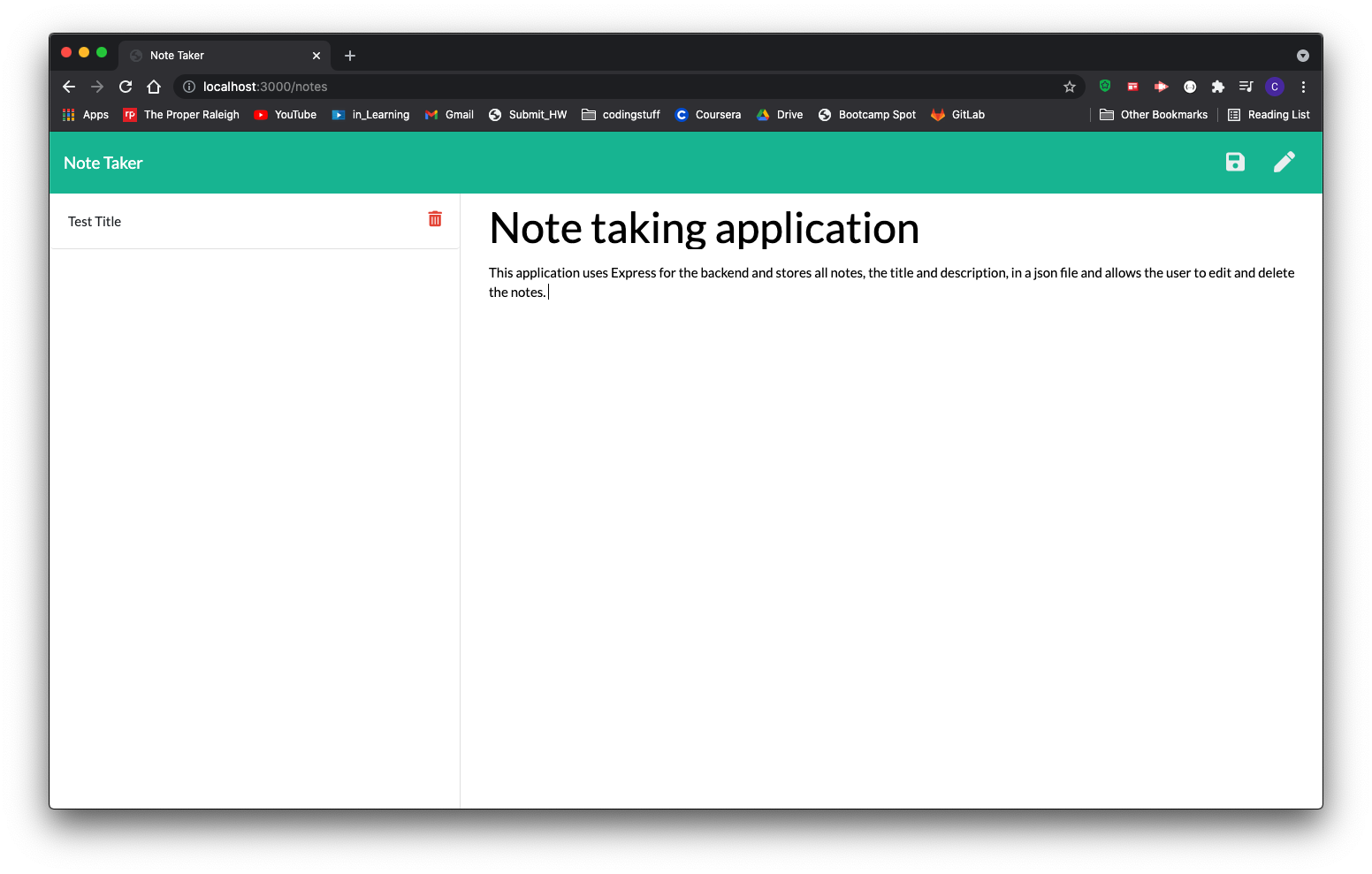Reload the page
Viewport: 1372px width, 874px height.
coord(126,87)
